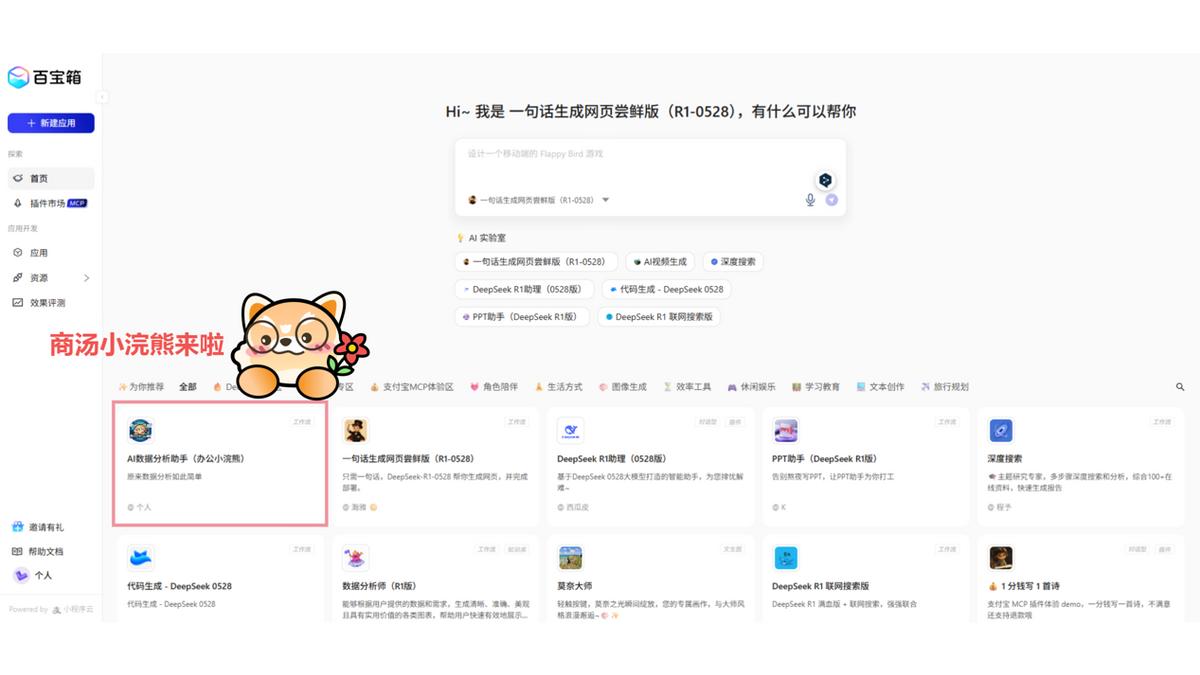Click the 百宝箱 logo icon
1200x675 pixels.
coord(19,77)
